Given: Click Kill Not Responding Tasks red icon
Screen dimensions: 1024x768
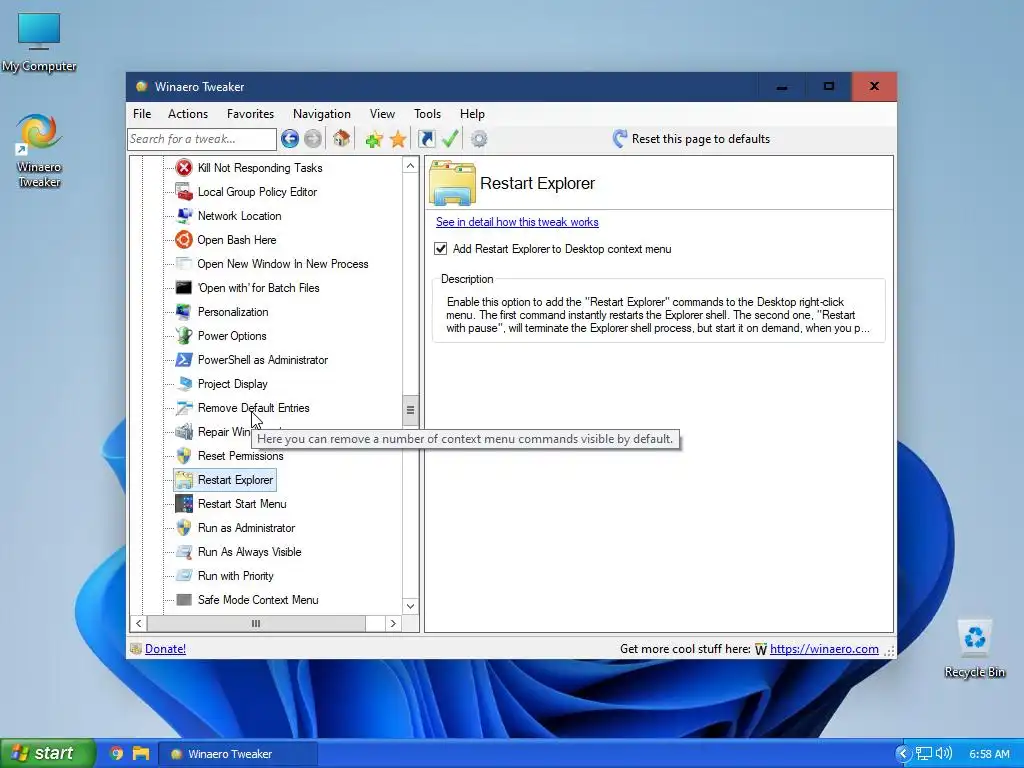Looking at the screenshot, I should pos(184,168).
